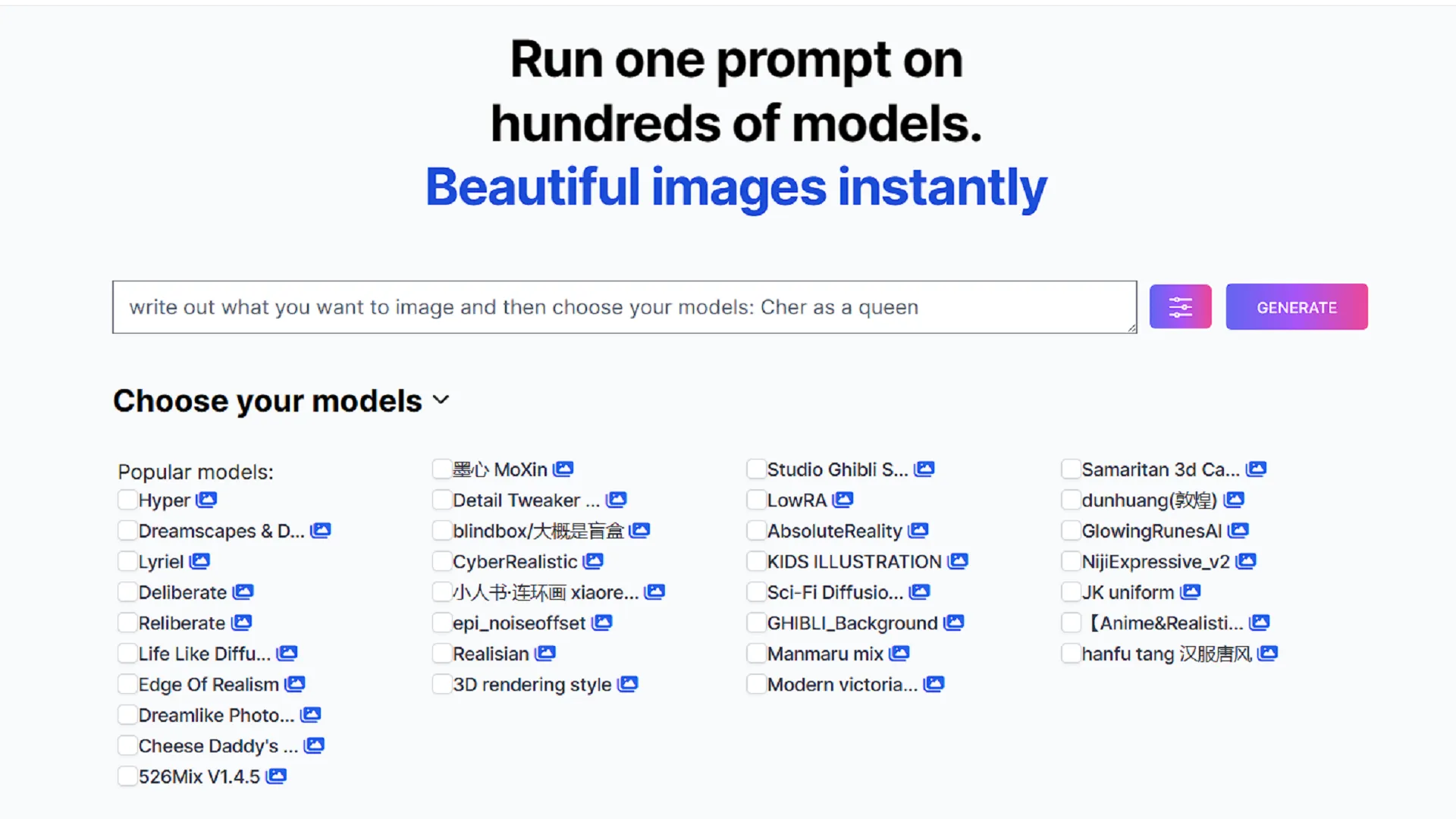Tick the NijiExpressive_v2 checkbox
This screenshot has height=819, width=1456.
1071,561
